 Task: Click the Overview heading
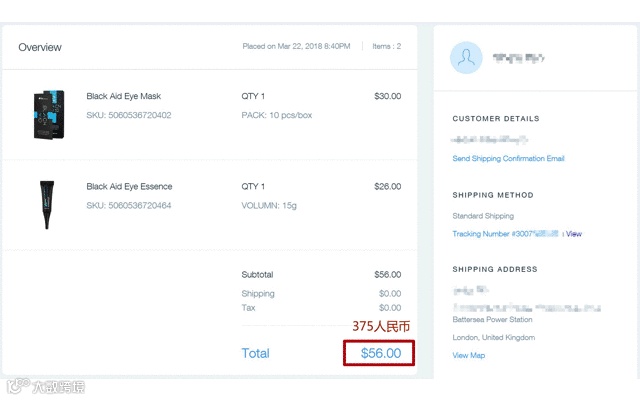coord(40,47)
